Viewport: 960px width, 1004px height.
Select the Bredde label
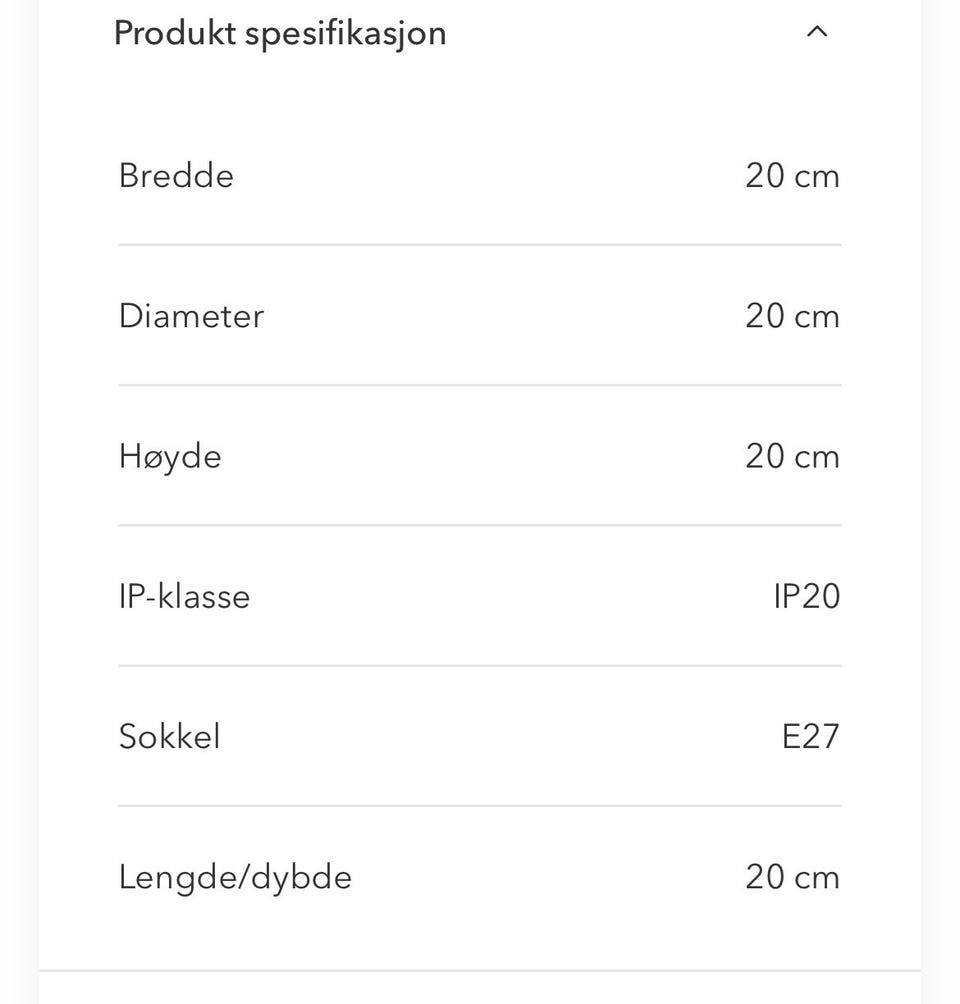tap(176, 176)
